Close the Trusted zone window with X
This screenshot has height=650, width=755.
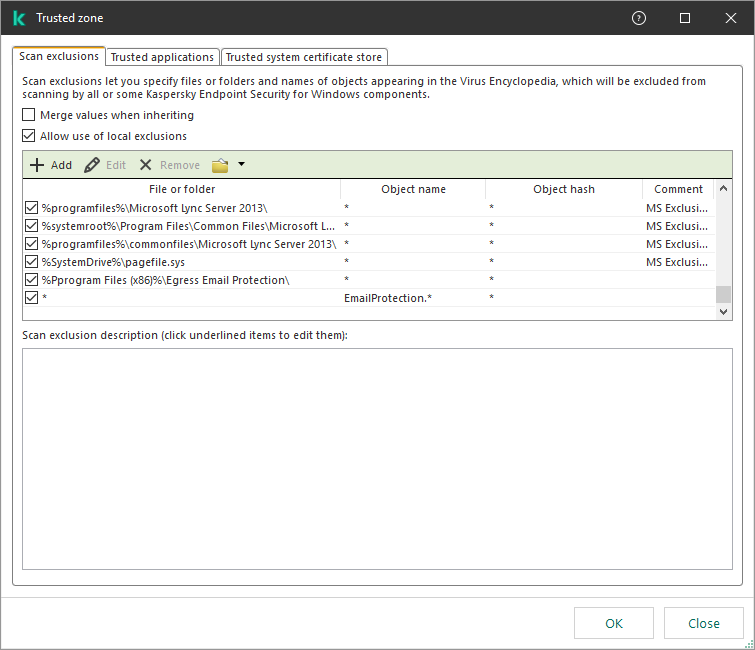pos(730,18)
